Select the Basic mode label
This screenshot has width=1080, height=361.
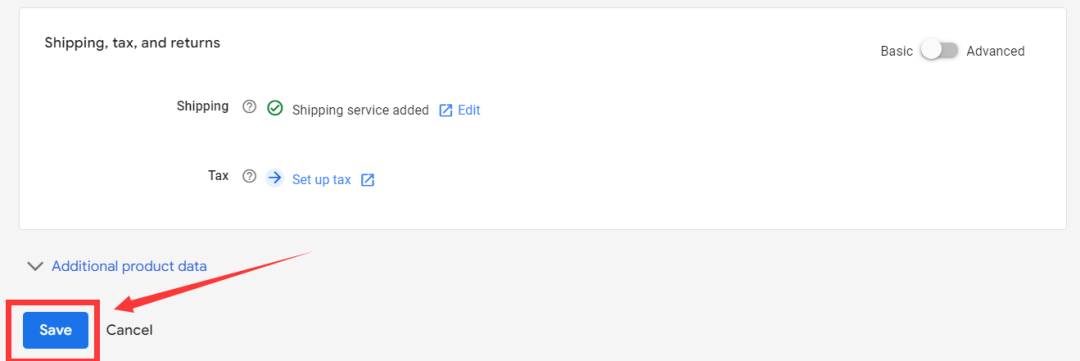coord(897,51)
